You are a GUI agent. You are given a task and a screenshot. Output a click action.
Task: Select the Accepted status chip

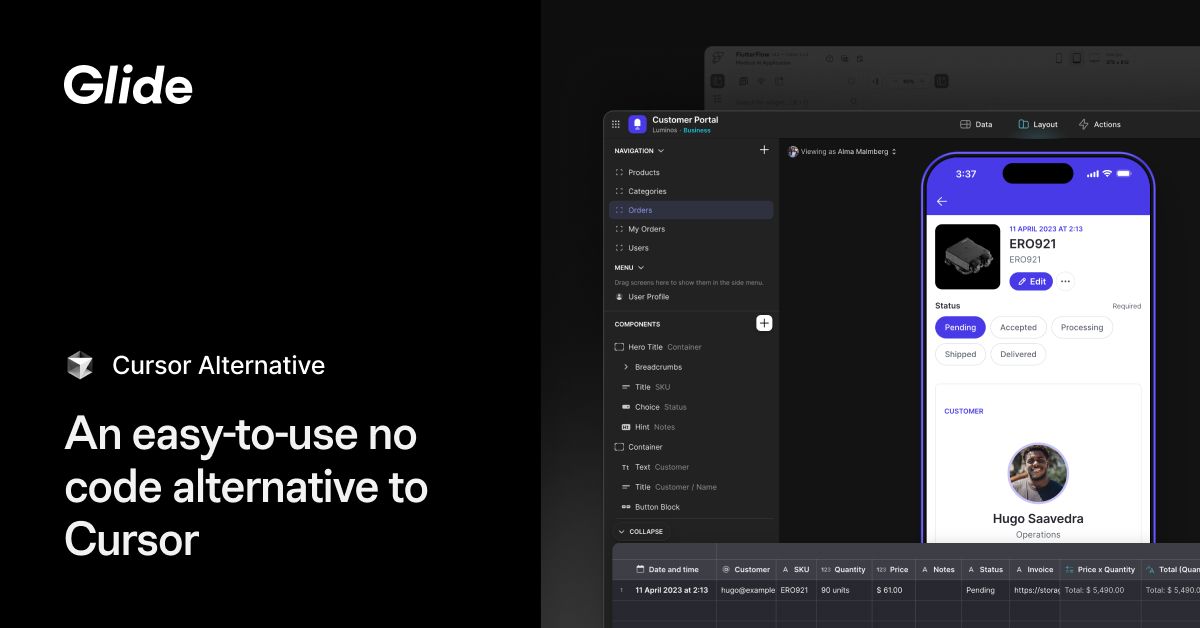click(1018, 327)
